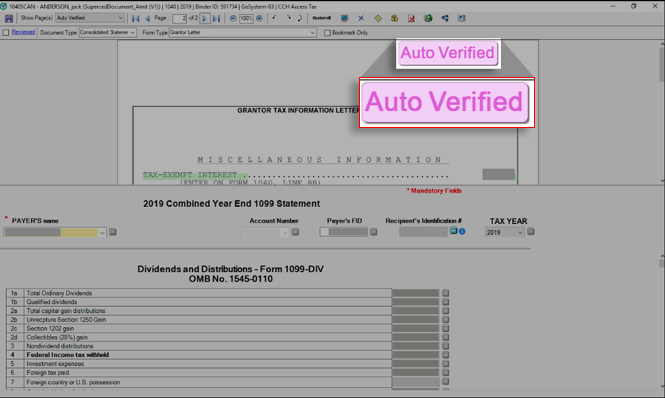The height and width of the screenshot is (398, 665).
Task: Click the blue monitor toolbar icon
Action: click(344, 18)
